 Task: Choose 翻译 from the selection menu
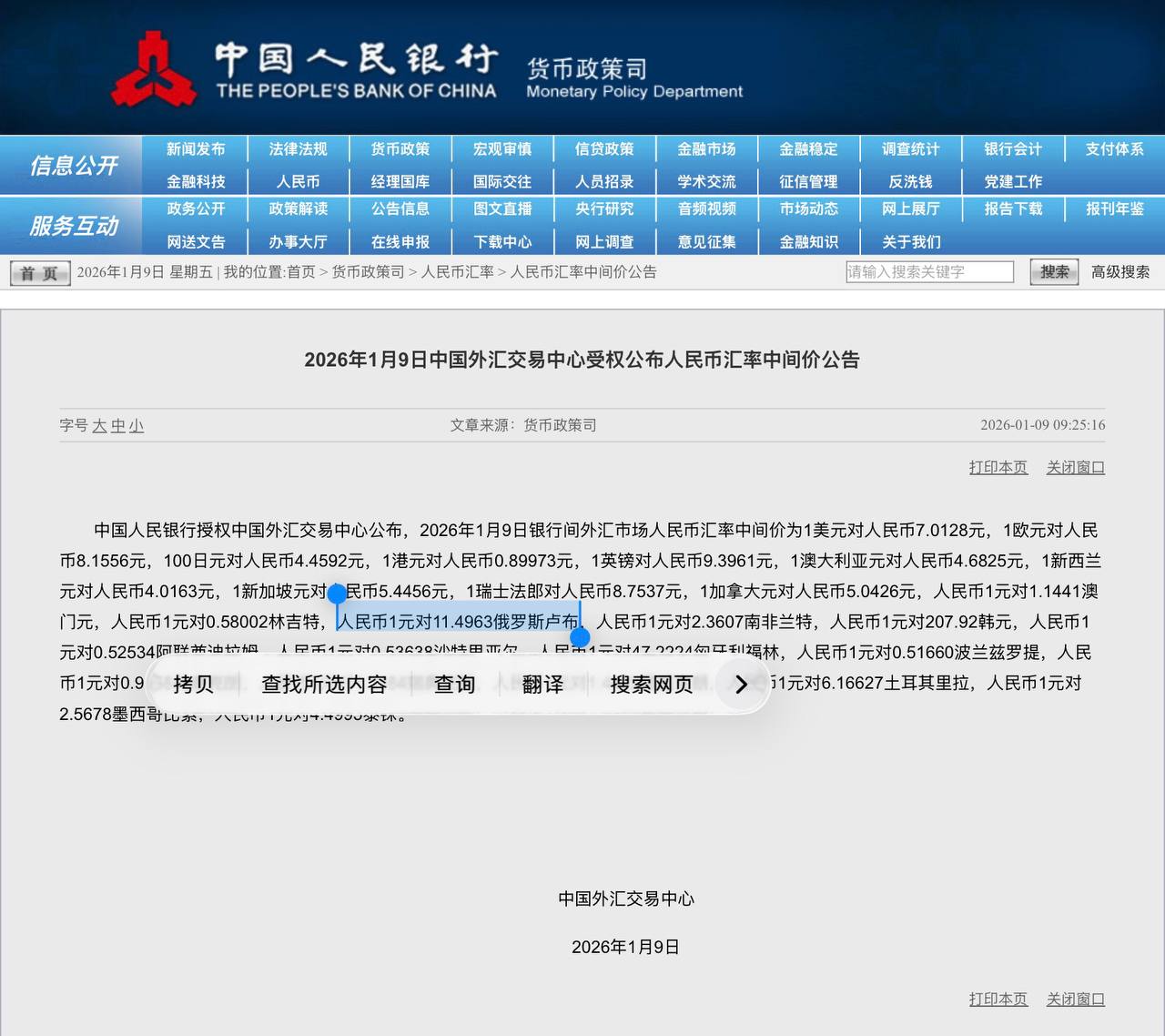pos(542,685)
